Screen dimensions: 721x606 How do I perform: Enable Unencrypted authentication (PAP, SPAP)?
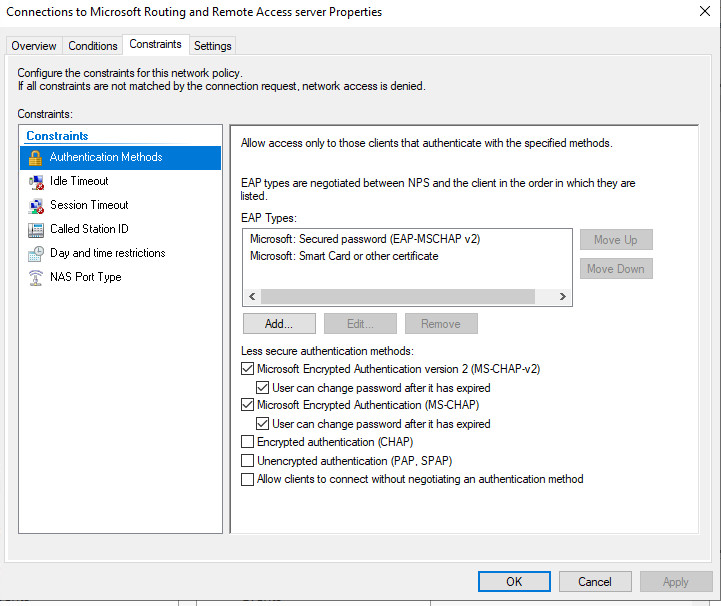pyautogui.click(x=248, y=461)
